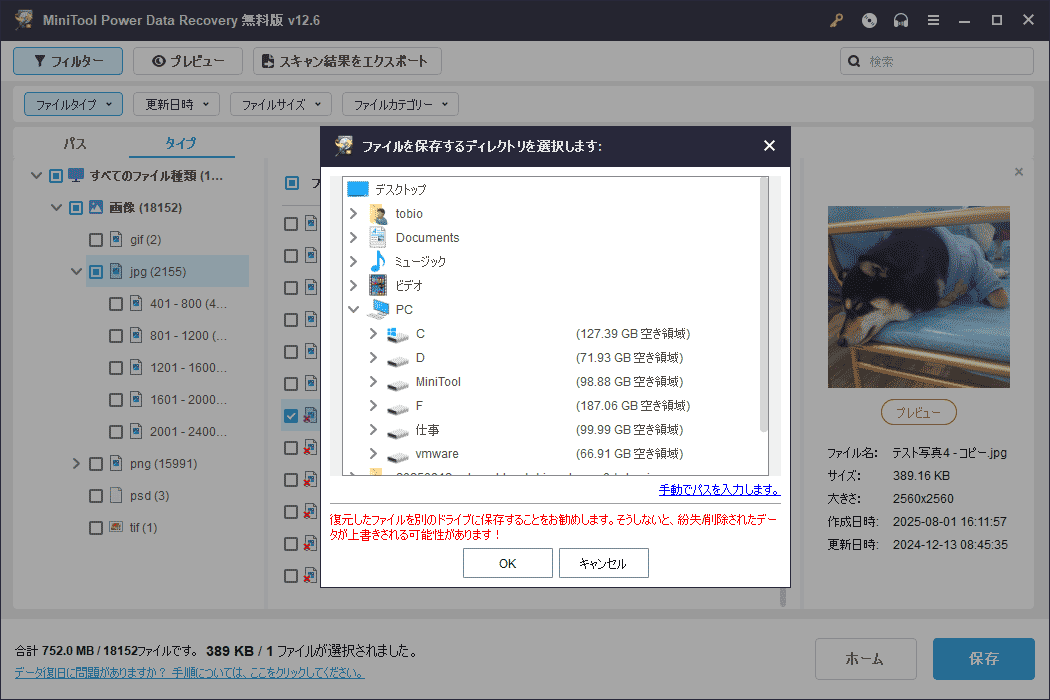Toggle the jpg (2155) checkbox
1050x700 pixels.
(x=96, y=272)
